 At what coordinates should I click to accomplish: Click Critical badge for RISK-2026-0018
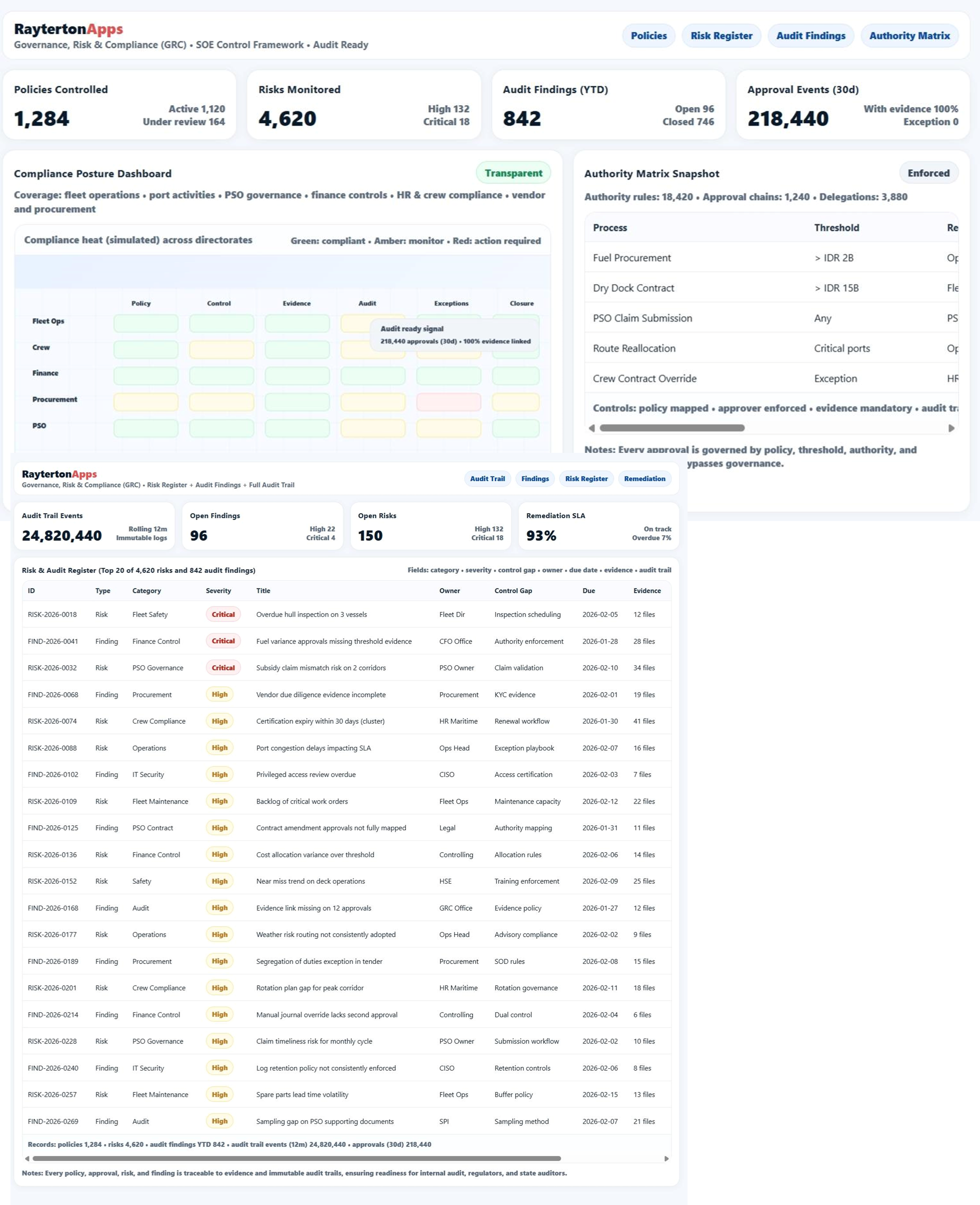[x=223, y=614]
